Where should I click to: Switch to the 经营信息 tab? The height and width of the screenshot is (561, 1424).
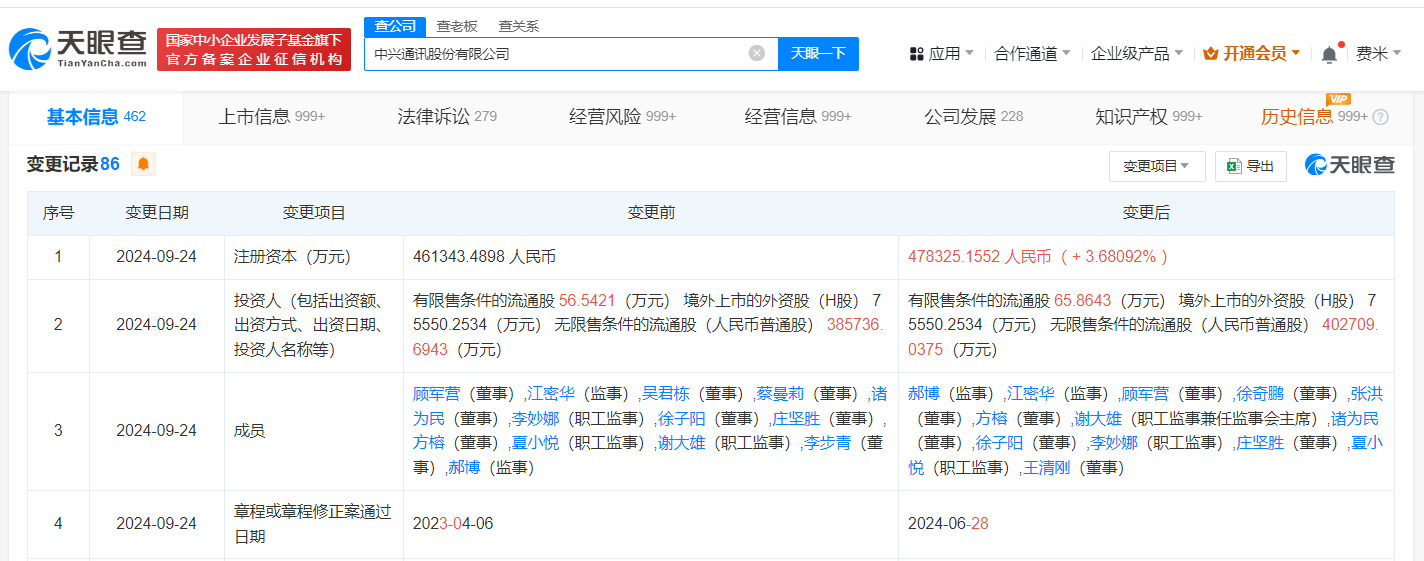pyautogui.click(x=798, y=117)
